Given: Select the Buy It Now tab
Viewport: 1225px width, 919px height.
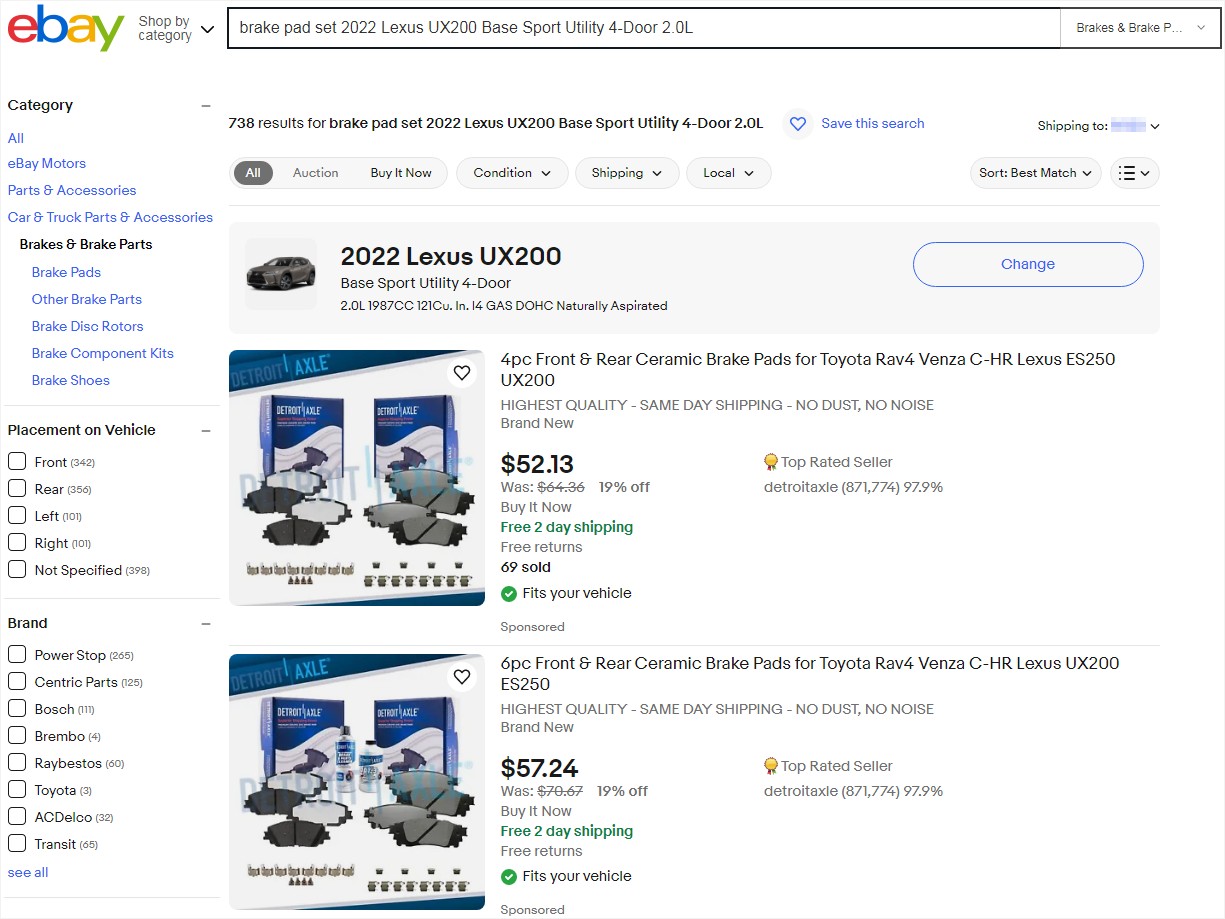Looking at the screenshot, I should click(401, 173).
